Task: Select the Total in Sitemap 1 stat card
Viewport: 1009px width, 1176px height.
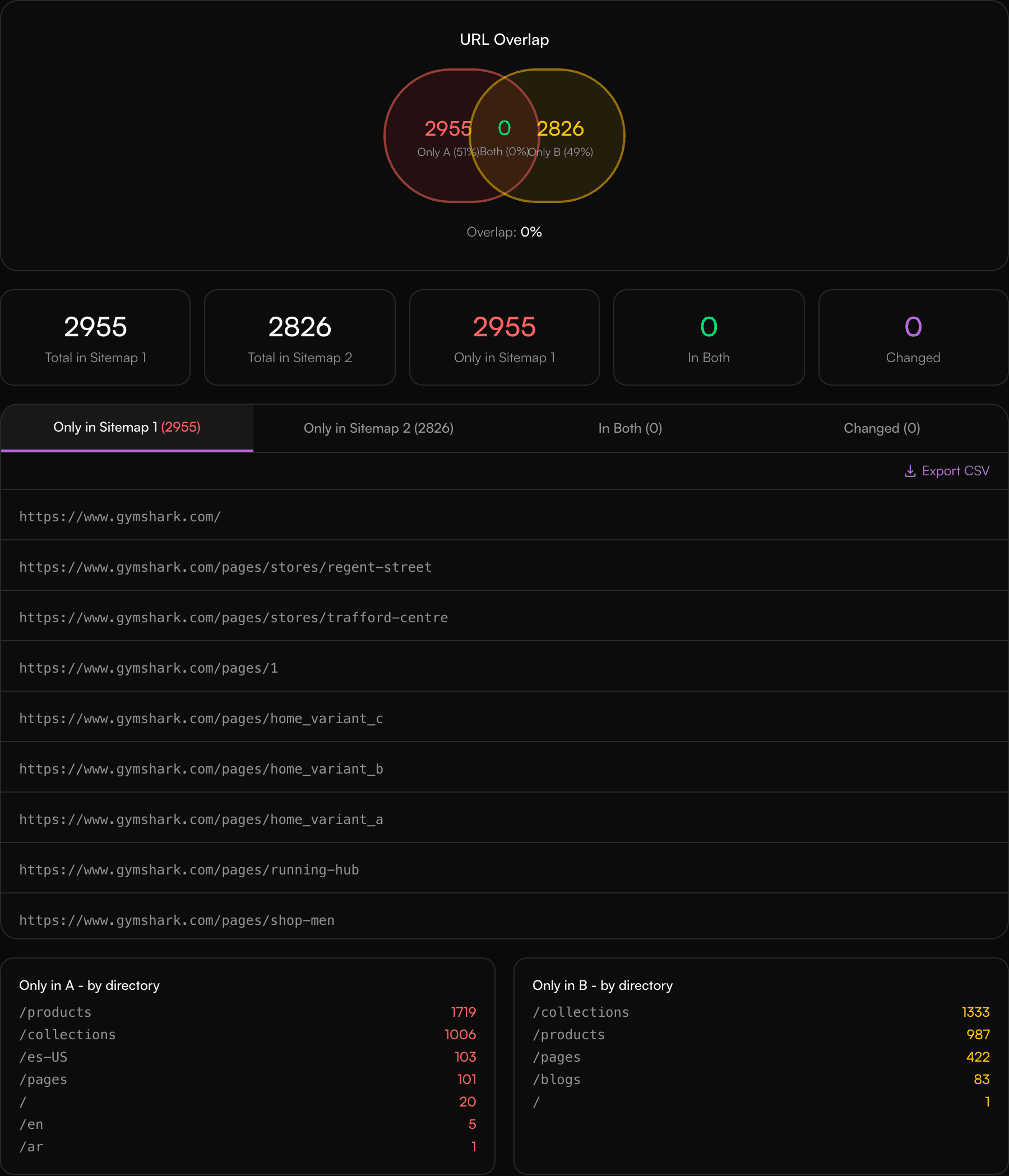Action: 95,337
